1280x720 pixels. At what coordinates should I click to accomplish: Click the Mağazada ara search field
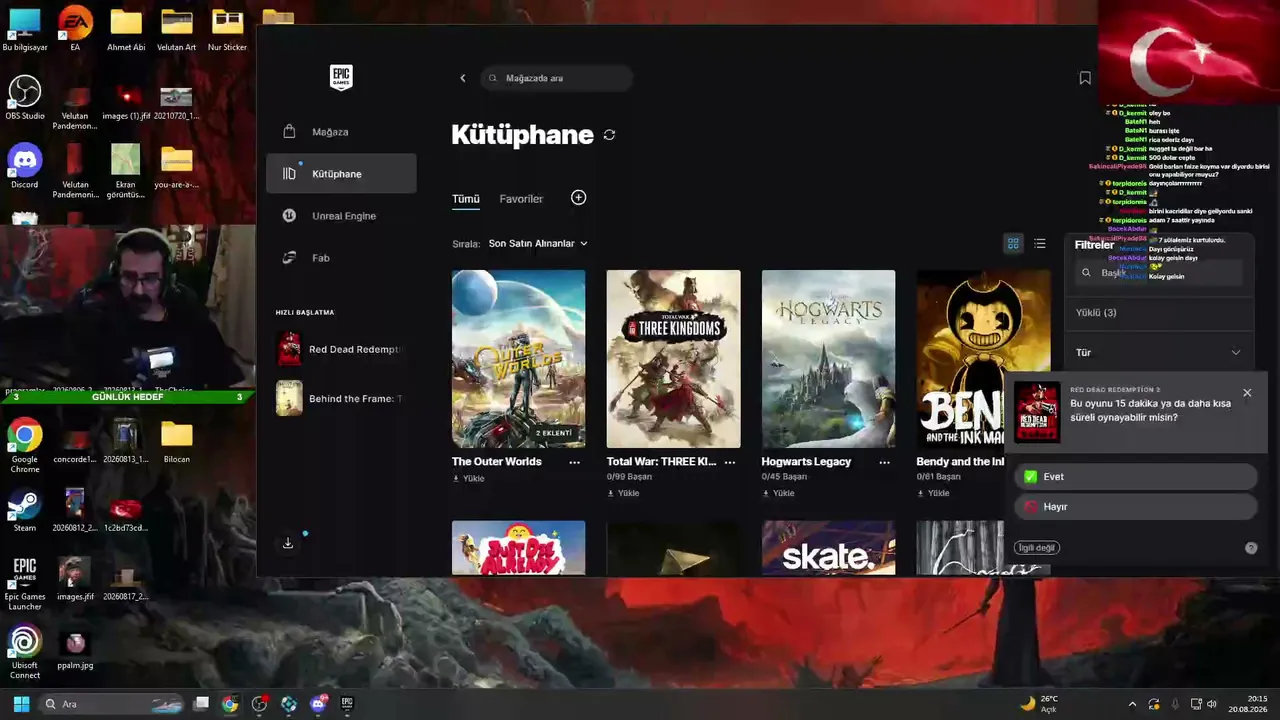click(556, 78)
